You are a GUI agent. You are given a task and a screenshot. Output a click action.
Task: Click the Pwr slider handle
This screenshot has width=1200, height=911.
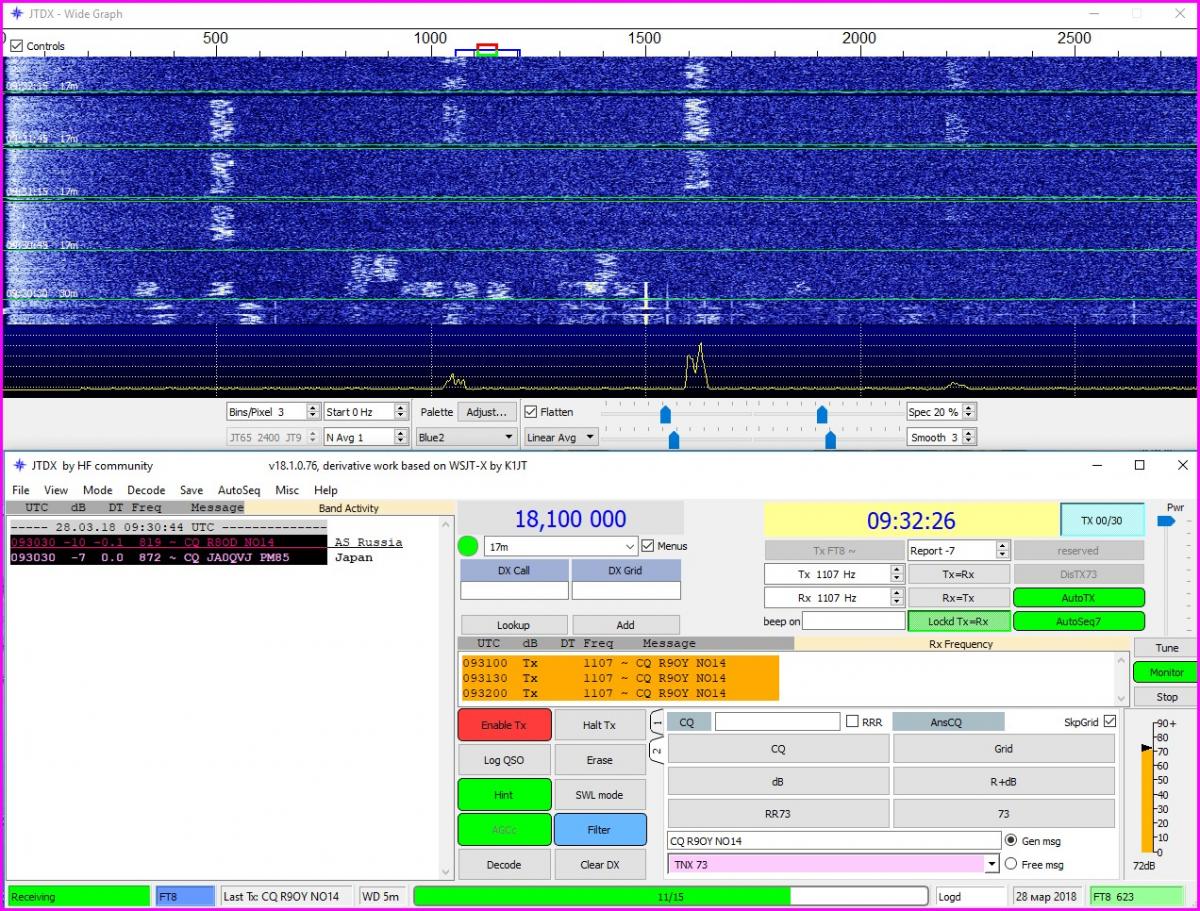tap(1166, 521)
